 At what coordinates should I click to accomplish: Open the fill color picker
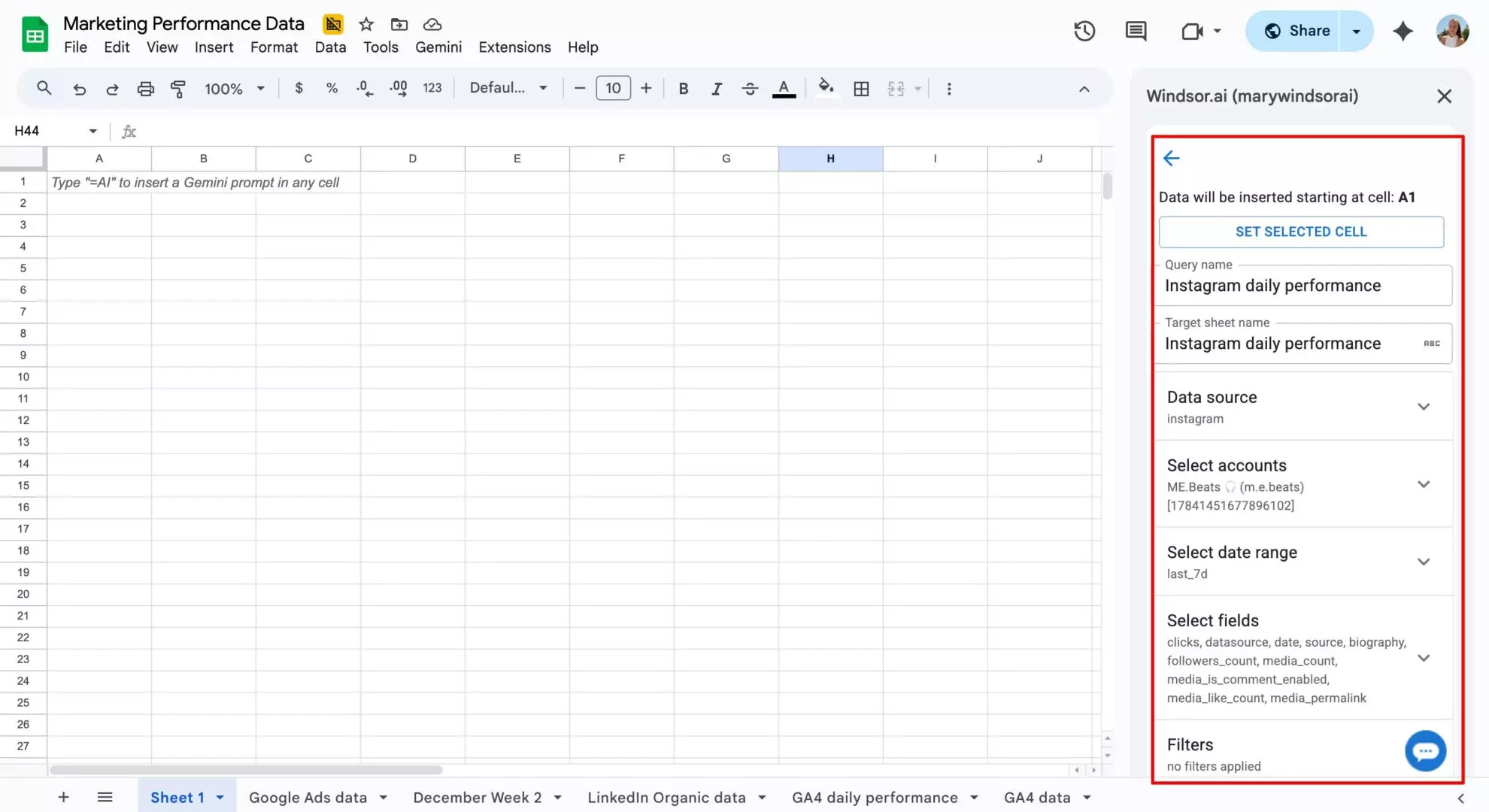(826, 88)
